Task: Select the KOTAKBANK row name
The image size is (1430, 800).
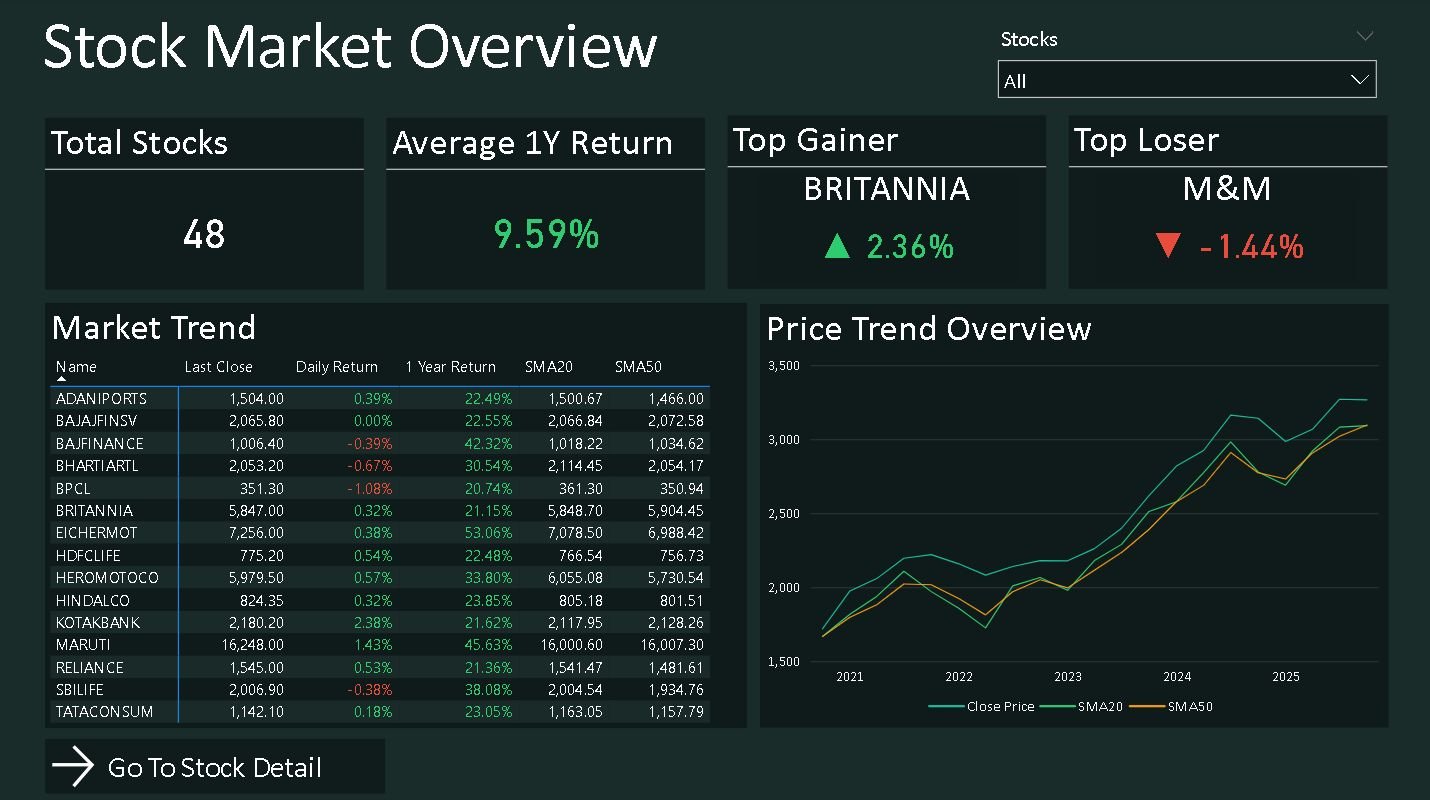Action: (x=98, y=622)
